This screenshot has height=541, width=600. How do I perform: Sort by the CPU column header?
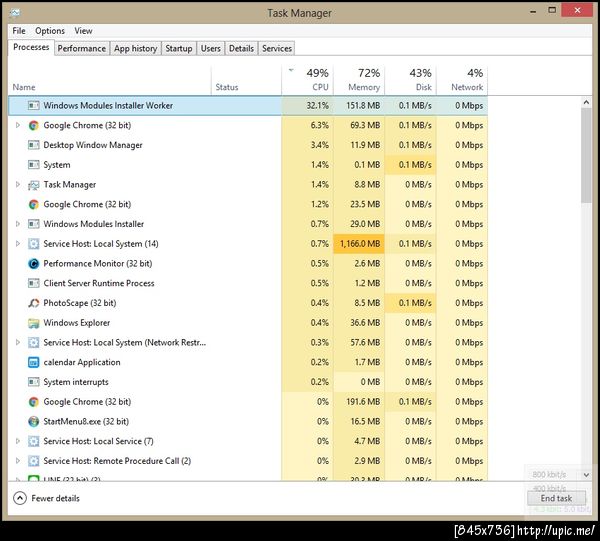click(x=307, y=80)
